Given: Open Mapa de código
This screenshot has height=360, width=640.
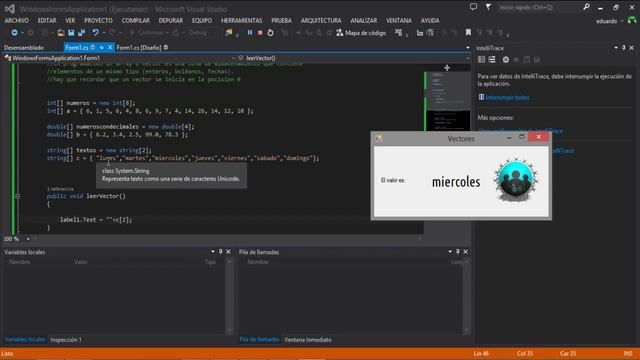Looking at the screenshot, I should (x=361, y=33).
